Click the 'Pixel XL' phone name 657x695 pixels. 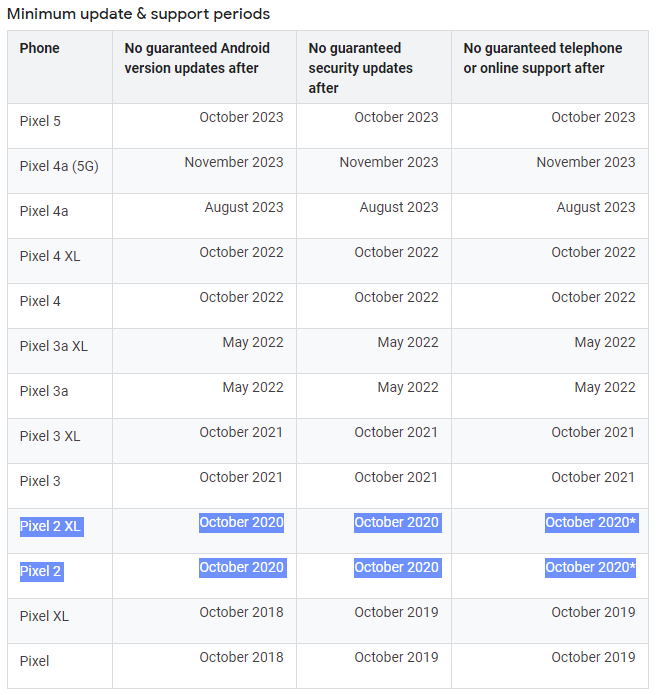pos(44,616)
